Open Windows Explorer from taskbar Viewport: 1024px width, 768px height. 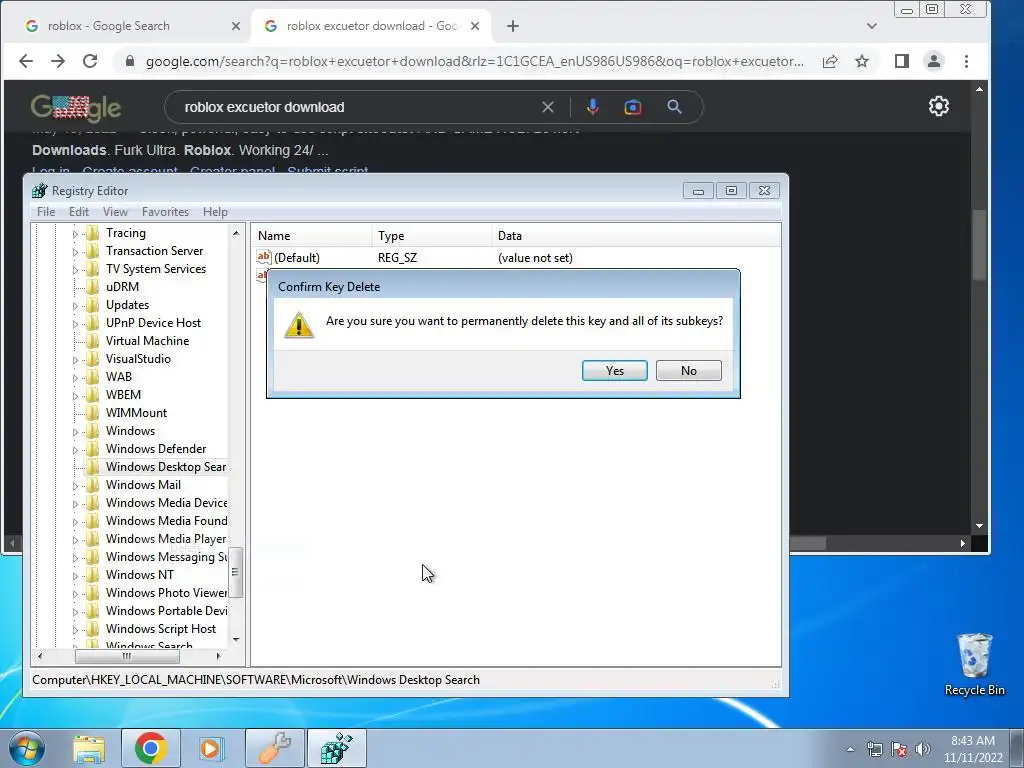[x=89, y=748]
